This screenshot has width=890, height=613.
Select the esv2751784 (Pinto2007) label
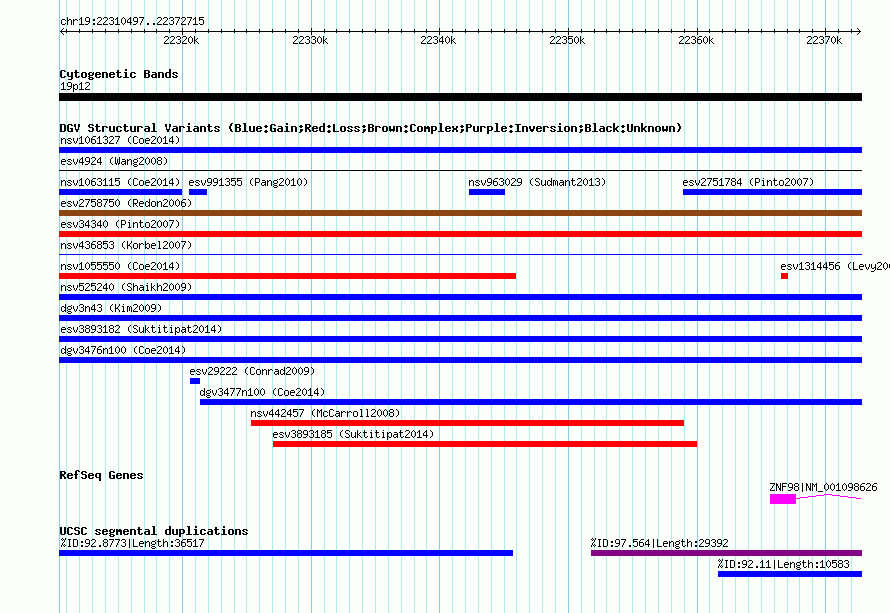(x=748, y=182)
